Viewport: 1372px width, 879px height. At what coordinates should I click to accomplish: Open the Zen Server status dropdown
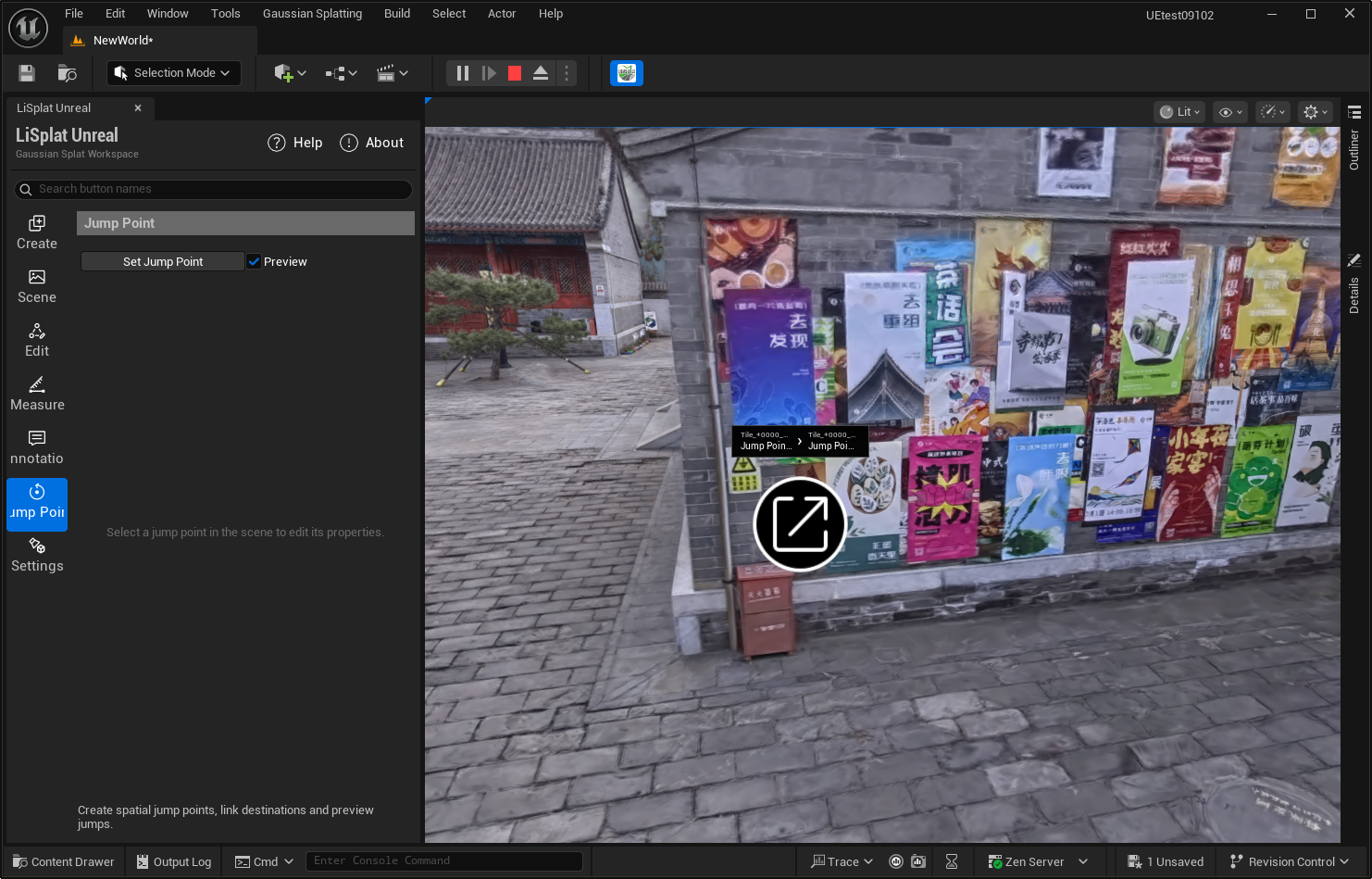[1038, 861]
